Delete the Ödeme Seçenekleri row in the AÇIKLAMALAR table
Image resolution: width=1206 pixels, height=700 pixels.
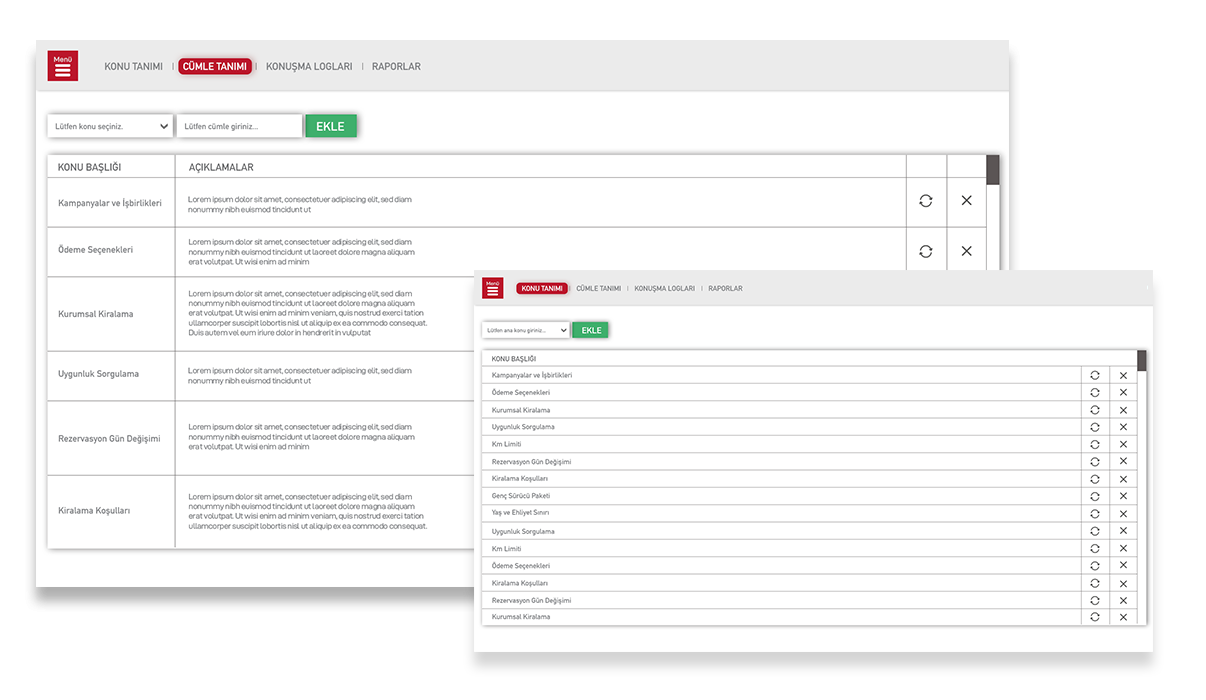[x=966, y=251]
